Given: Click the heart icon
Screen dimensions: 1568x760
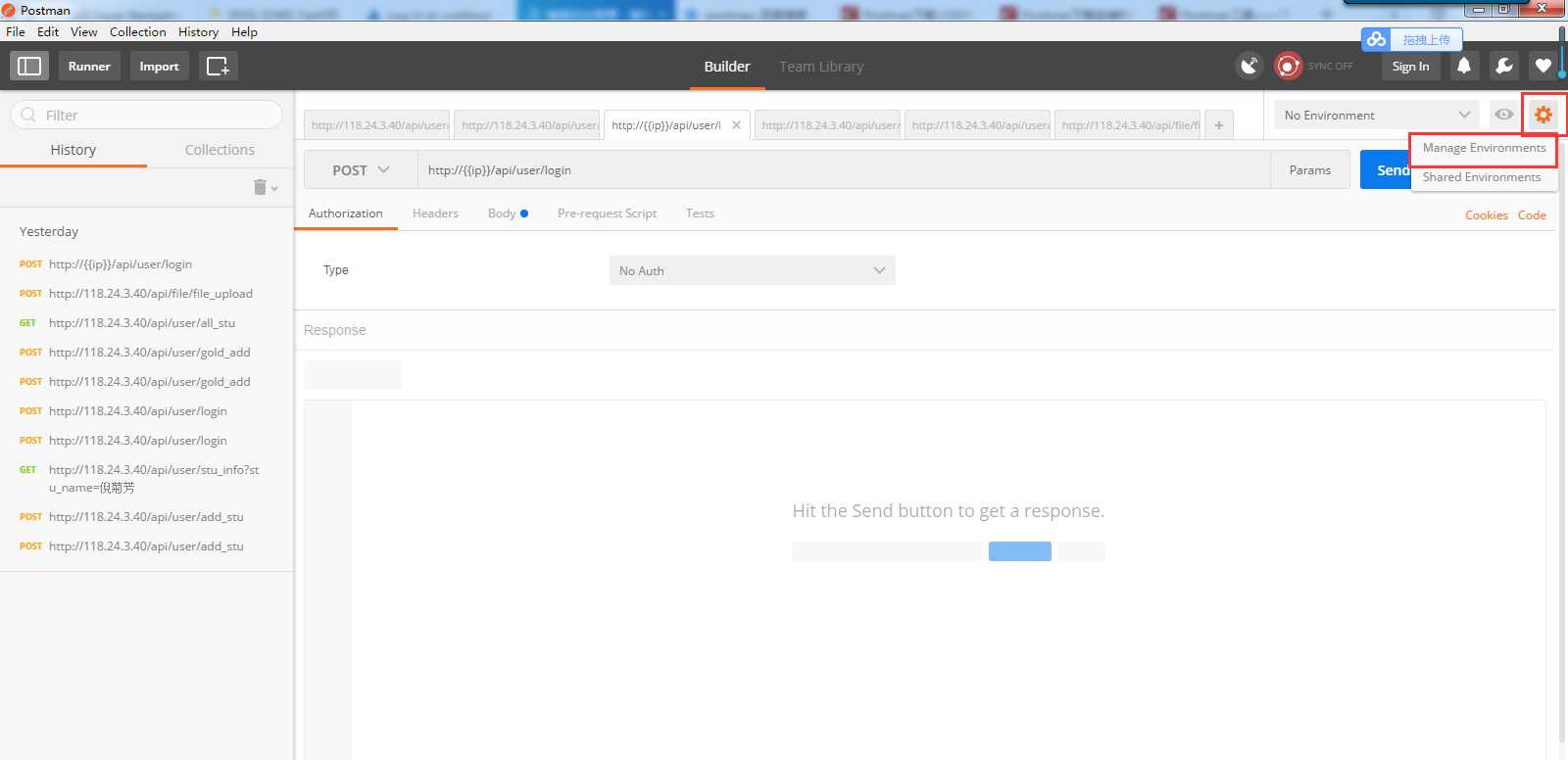Looking at the screenshot, I should click(1543, 66).
